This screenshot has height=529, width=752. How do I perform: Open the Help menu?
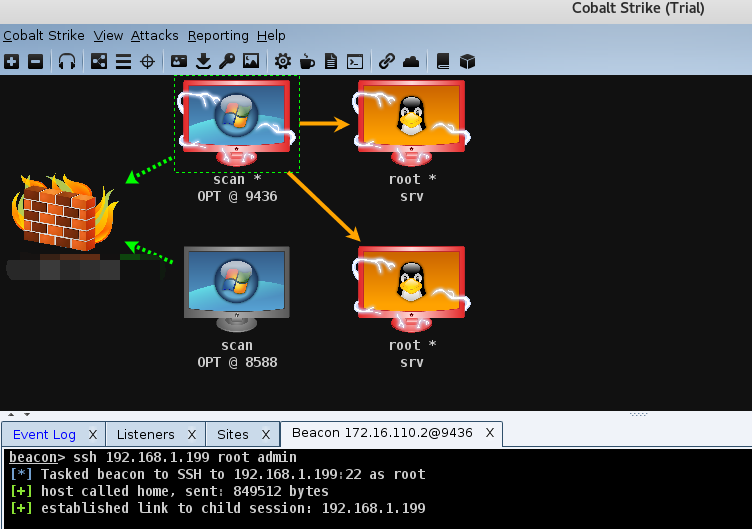pyautogui.click(x=271, y=35)
